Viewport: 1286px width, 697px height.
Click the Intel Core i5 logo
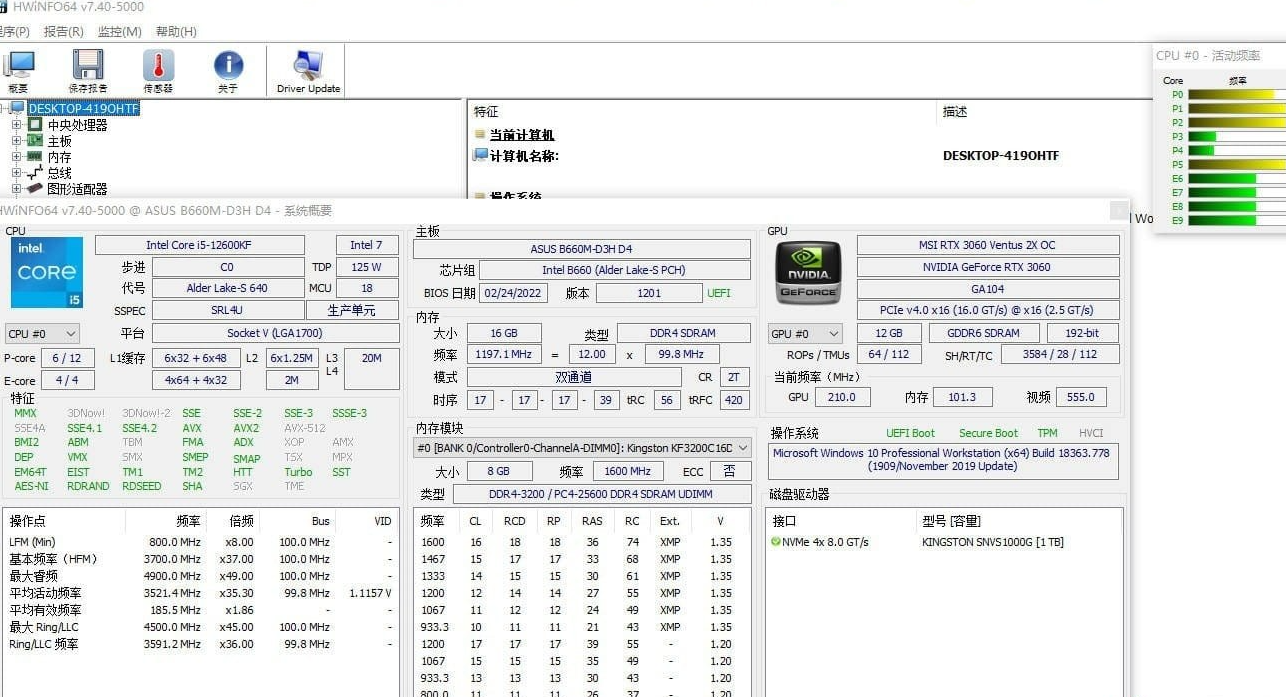[x=47, y=272]
